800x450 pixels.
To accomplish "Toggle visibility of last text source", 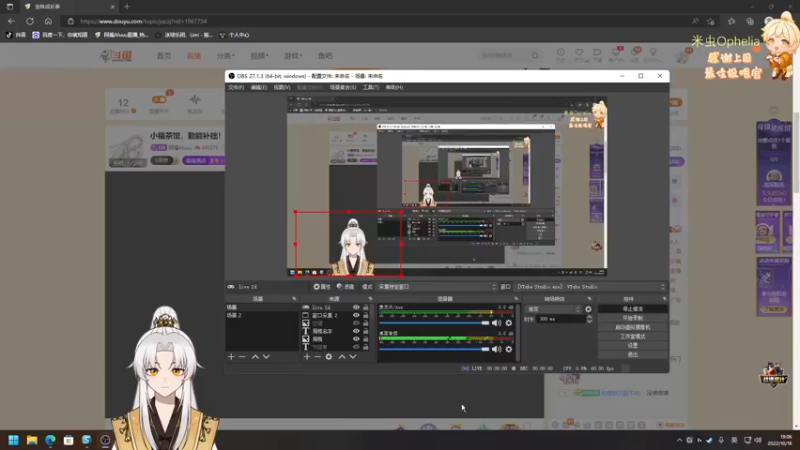I will [356, 347].
